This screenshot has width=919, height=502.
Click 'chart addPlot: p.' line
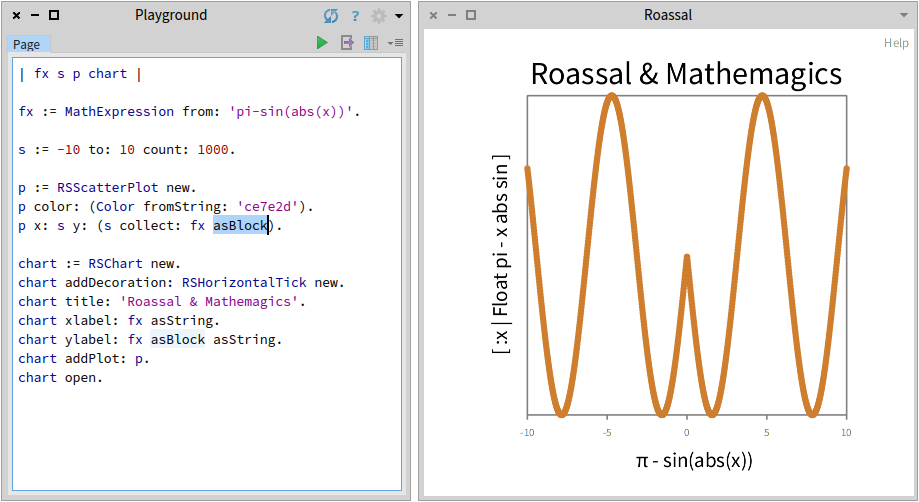(84, 358)
